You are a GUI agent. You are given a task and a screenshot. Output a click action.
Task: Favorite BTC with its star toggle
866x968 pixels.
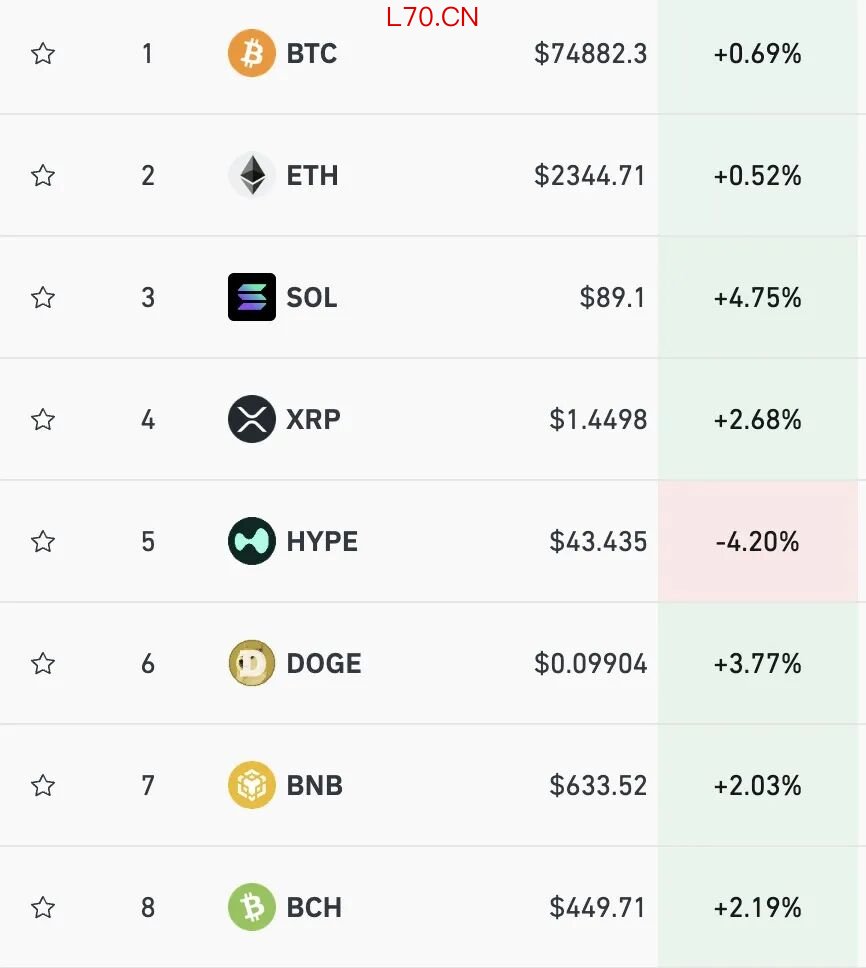43,54
